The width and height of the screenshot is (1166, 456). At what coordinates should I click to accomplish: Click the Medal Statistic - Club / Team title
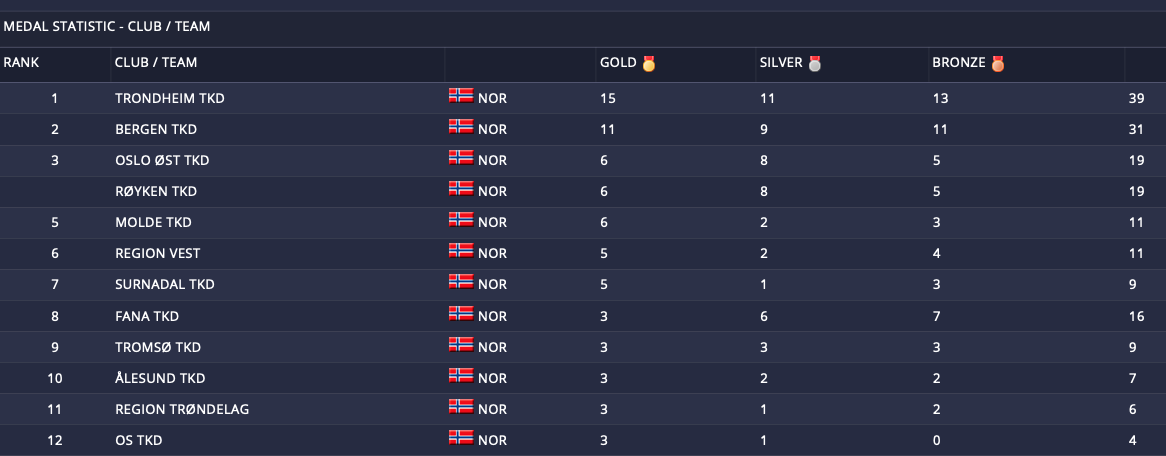pos(107,27)
